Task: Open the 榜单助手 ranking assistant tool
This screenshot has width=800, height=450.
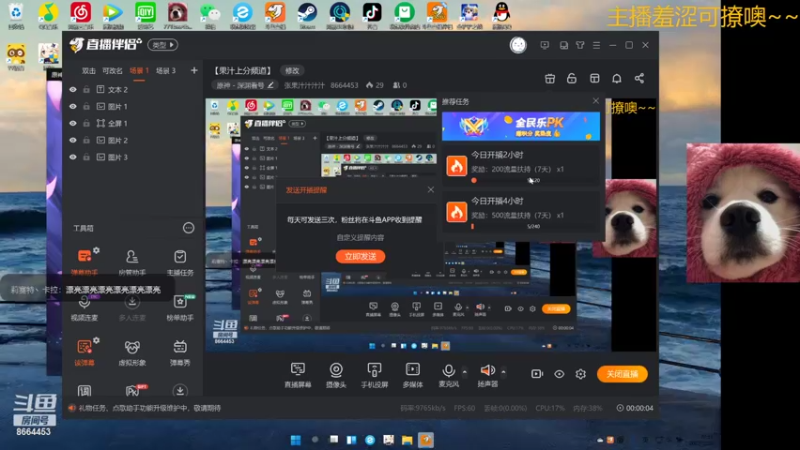Action: pyautogui.click(x=180, y=307)
